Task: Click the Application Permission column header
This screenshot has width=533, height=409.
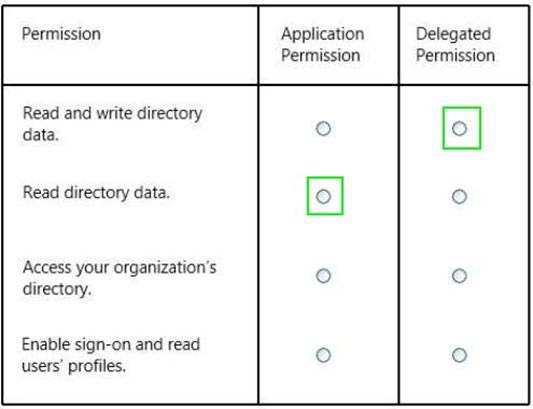Action: click(323, 45)
